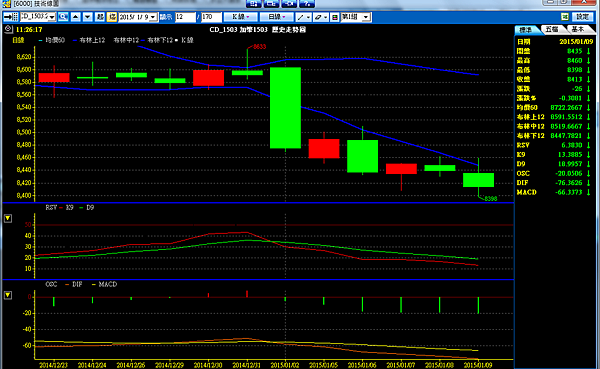Click the color grid icon beside eraser
Image resolution: width=600 pixels, height=369 pixels.
point(334,17)
